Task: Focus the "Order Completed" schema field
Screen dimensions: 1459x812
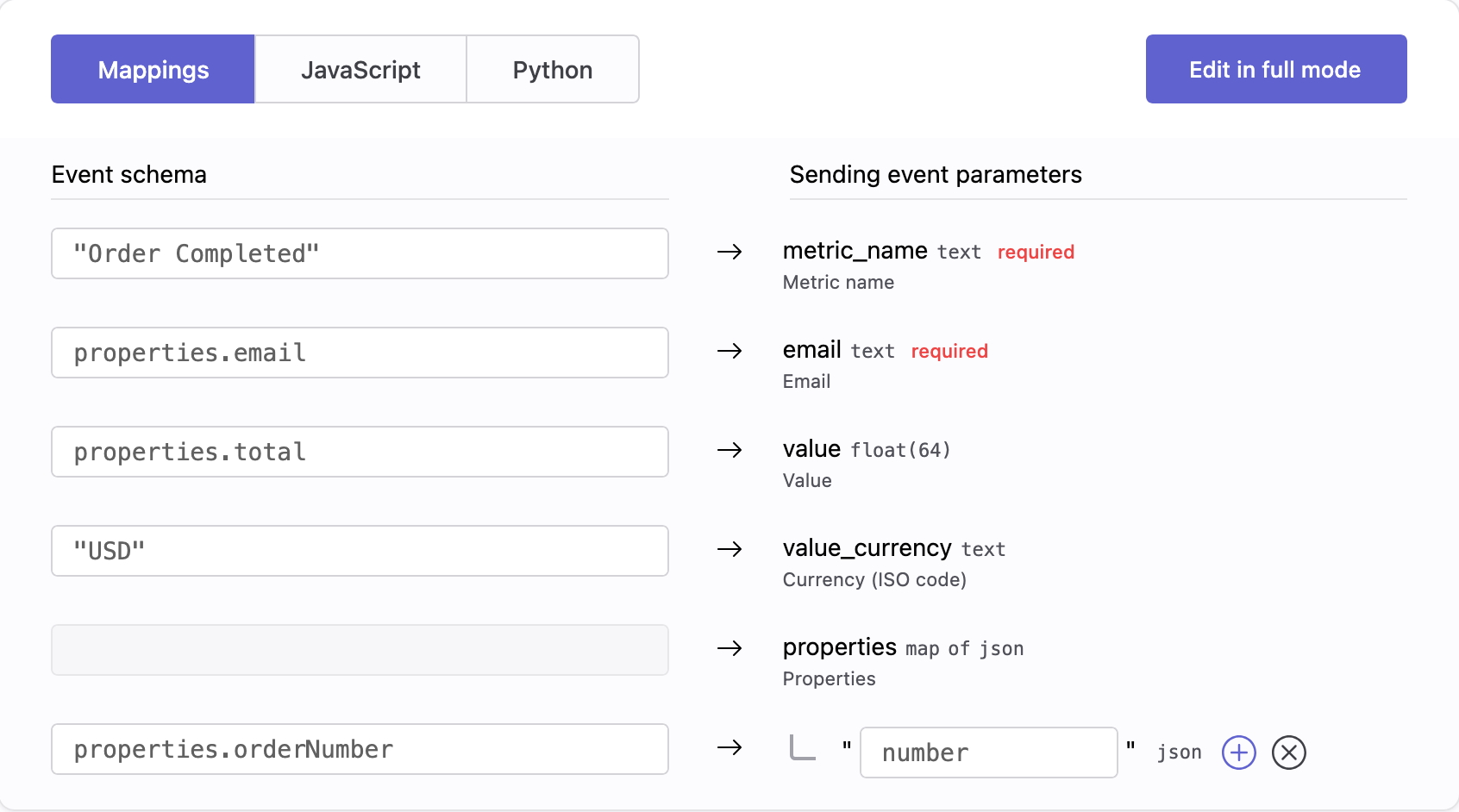Action: point(360,253)
